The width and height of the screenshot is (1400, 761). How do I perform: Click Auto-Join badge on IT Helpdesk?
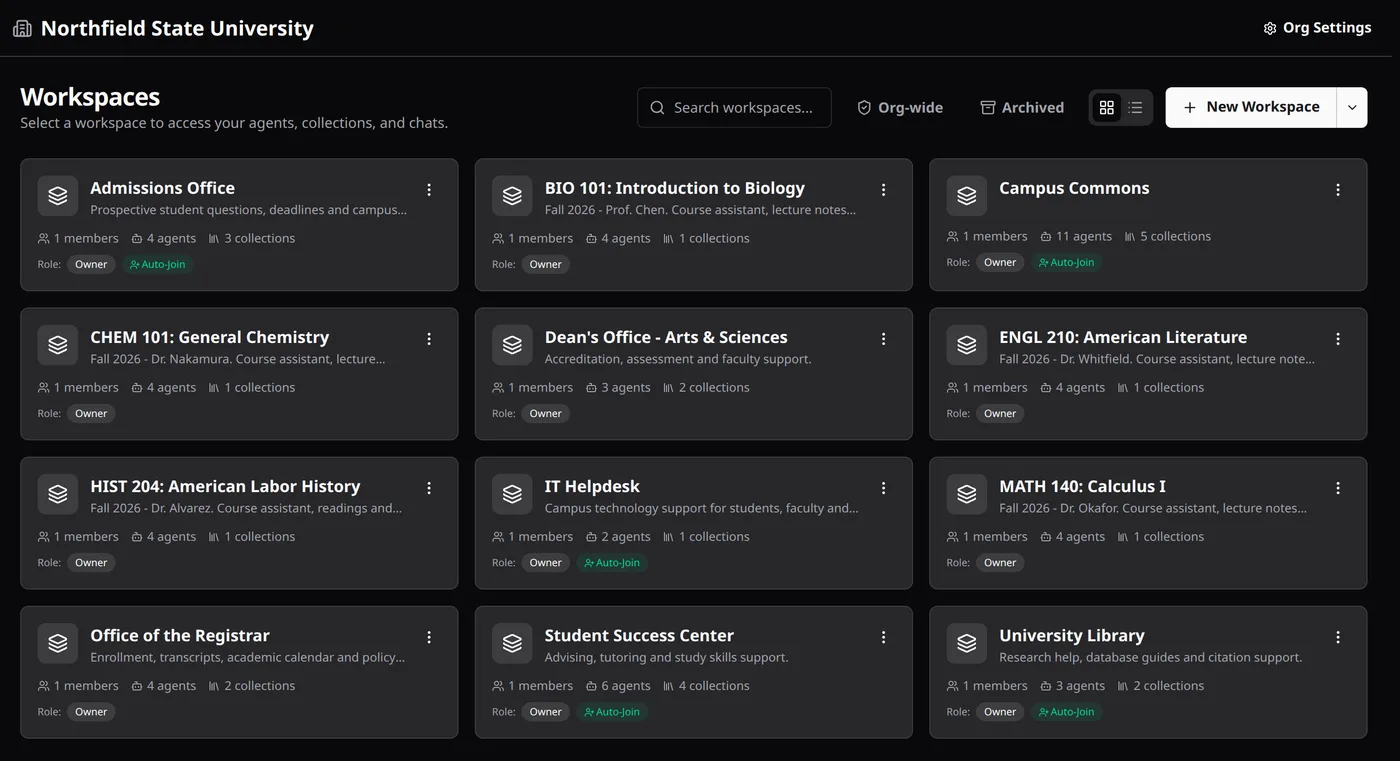pos(612,563)
